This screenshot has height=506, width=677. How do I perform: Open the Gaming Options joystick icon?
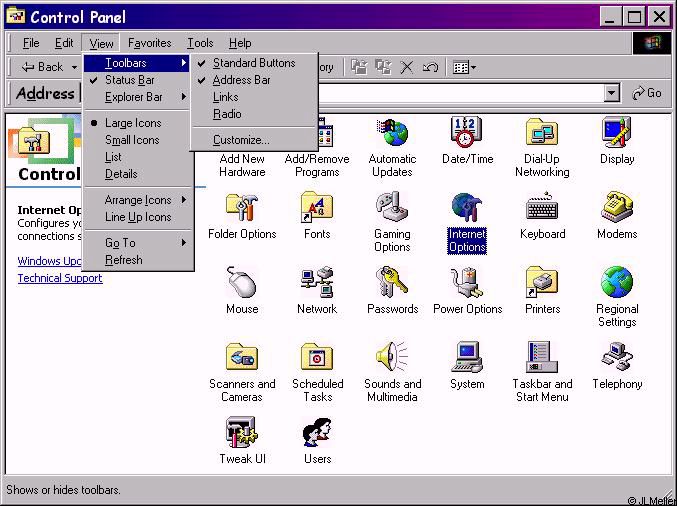(x=392, y=222)
